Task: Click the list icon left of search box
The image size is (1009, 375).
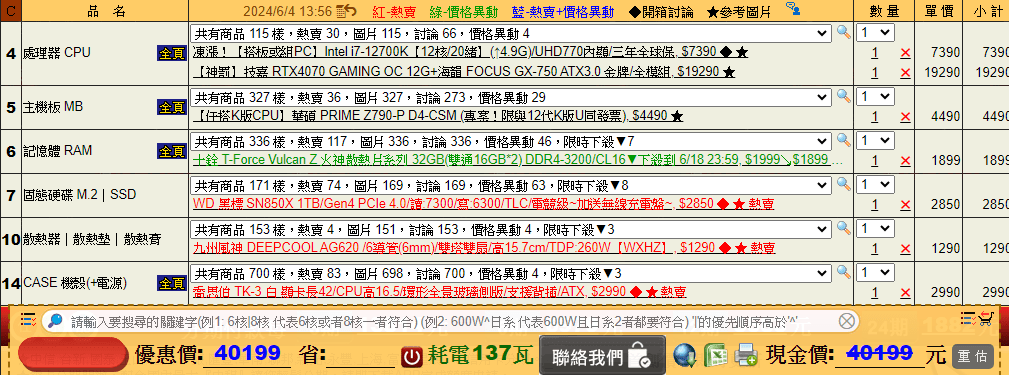Action: (28, 319)
